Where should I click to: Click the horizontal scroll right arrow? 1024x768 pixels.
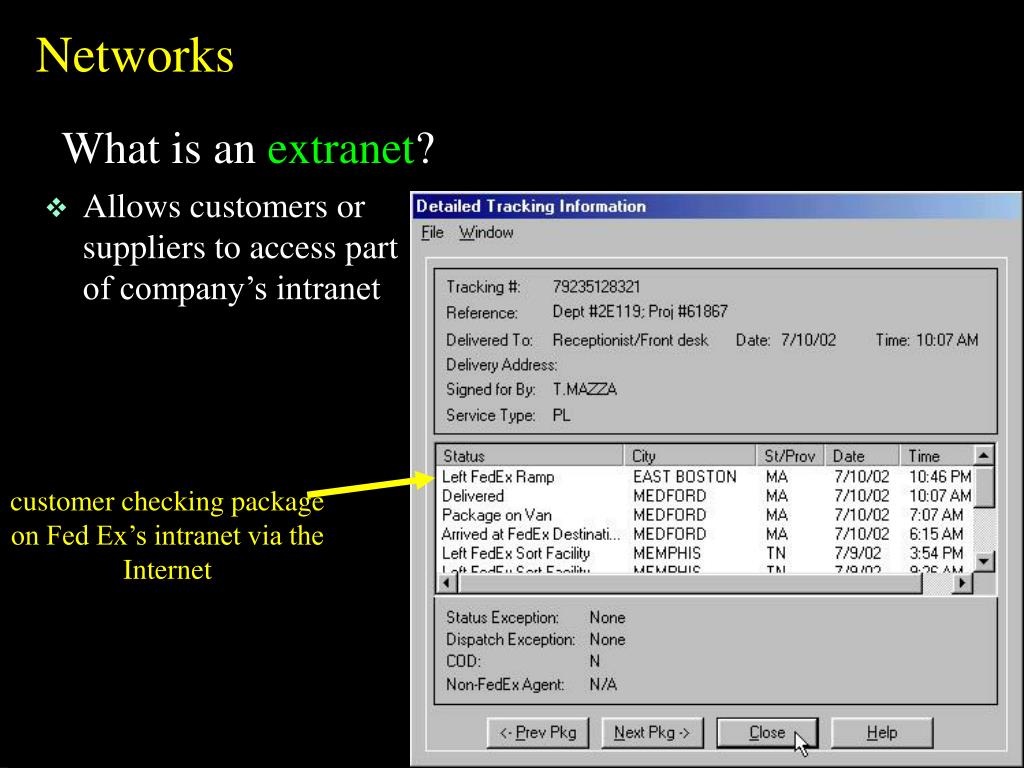(961, 583)
